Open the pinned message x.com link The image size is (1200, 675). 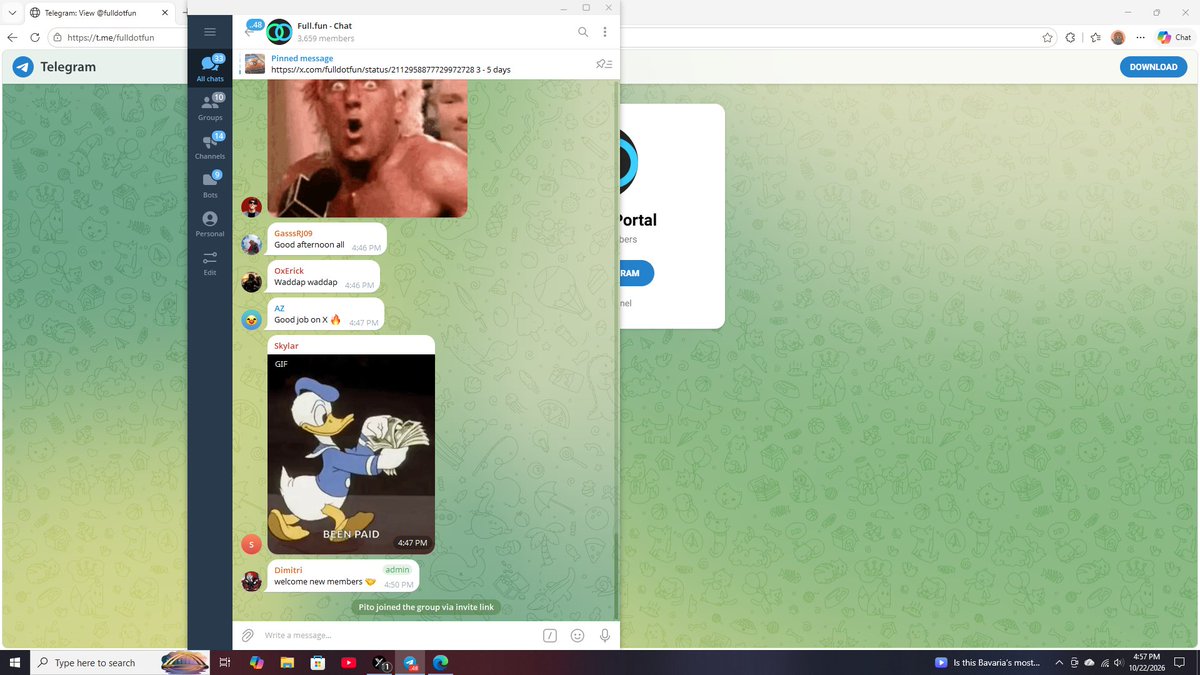(390, 70)
